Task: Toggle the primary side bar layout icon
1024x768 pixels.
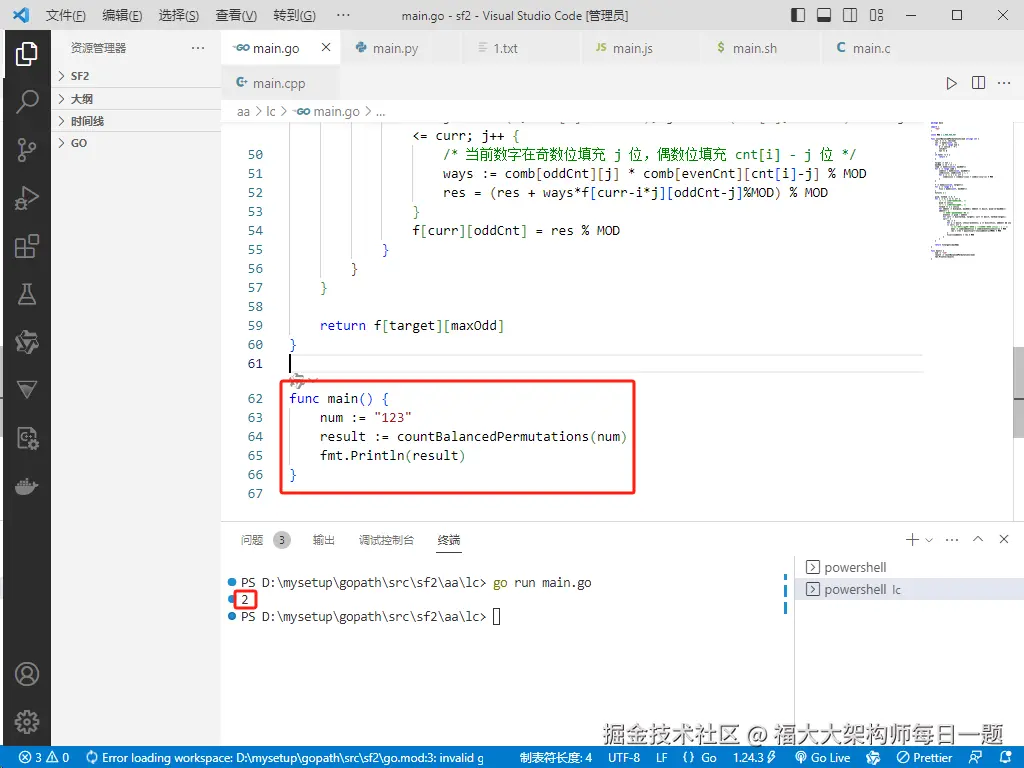Action: point(797,15)
